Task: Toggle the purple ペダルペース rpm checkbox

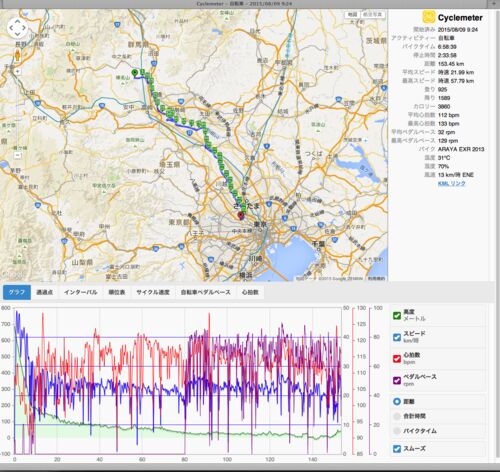Action: pos(397,380)
